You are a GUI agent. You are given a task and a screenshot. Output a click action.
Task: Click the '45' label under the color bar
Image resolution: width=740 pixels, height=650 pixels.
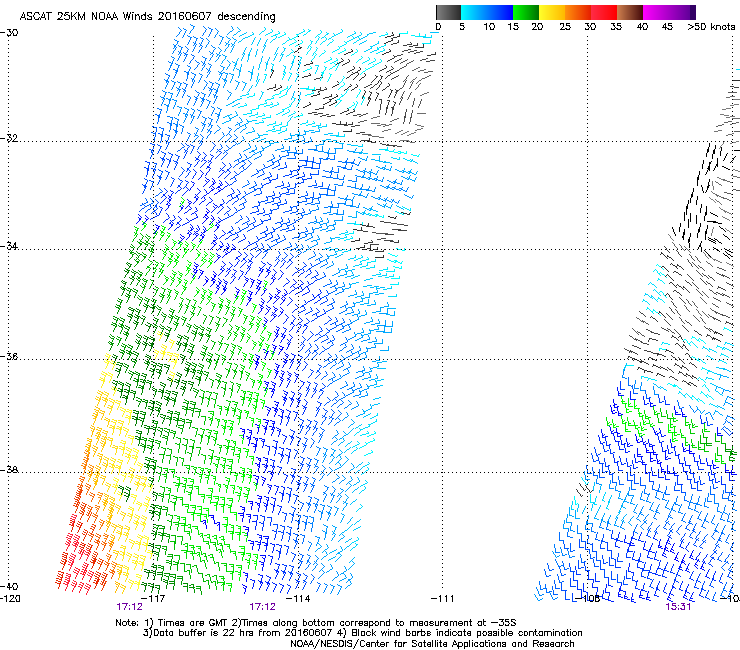pyautogui.click(x=667, y=27)
